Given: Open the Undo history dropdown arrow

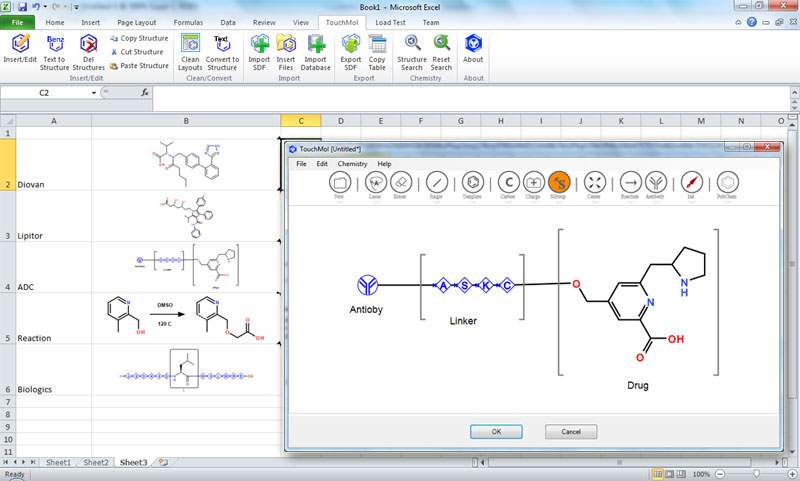Looking at the screenshot, I should tap(45, 7).
